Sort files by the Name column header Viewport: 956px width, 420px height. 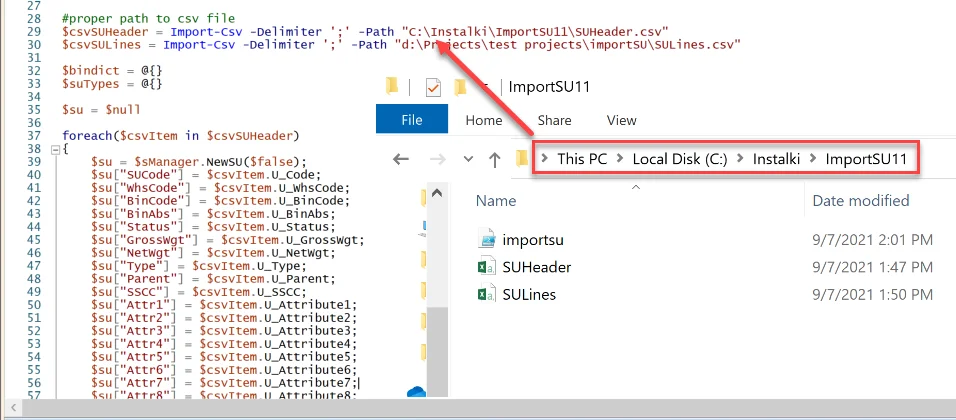coord(496,201)
